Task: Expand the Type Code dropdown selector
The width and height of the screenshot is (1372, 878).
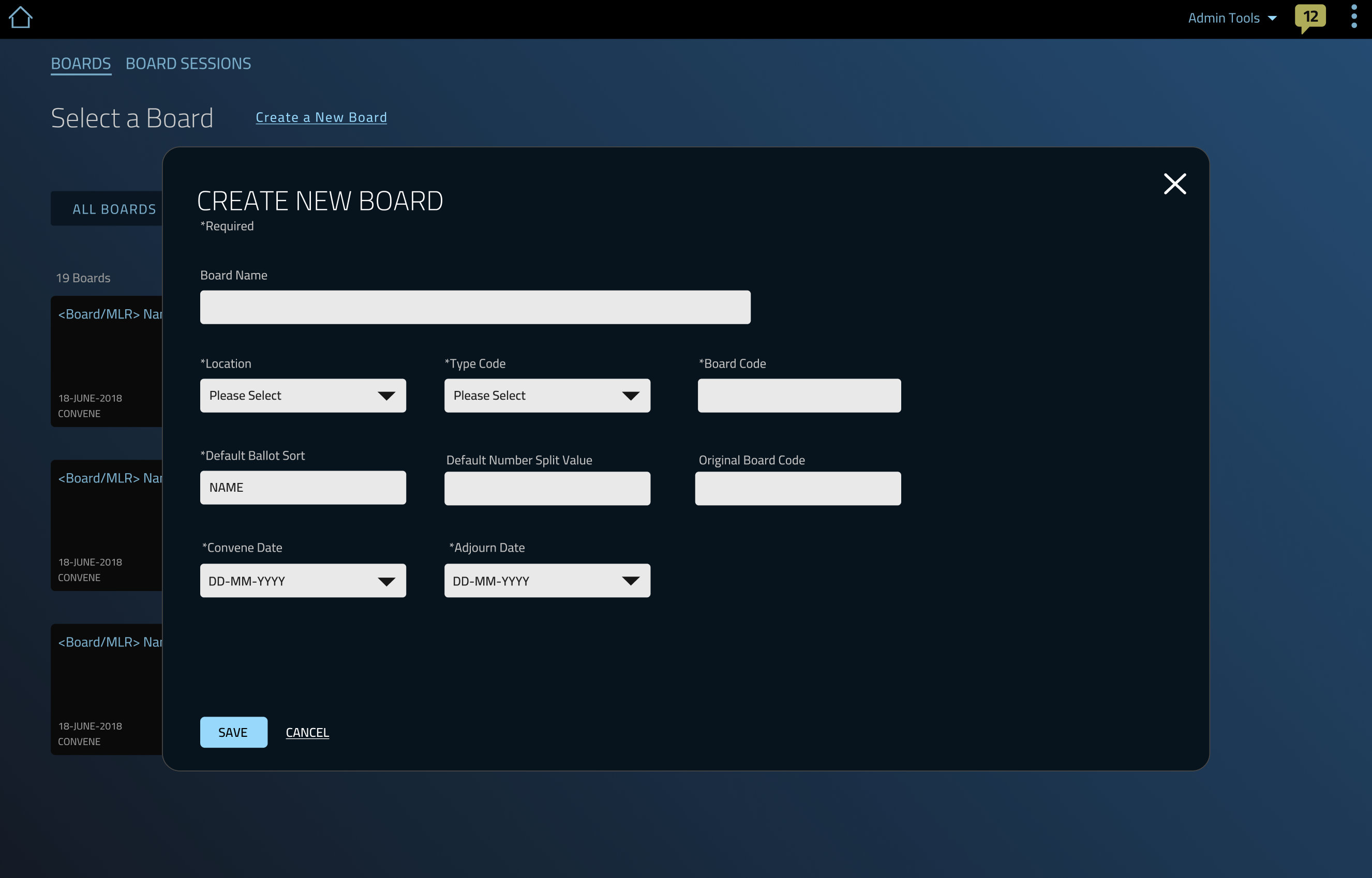Action: (x=547, y=394)
